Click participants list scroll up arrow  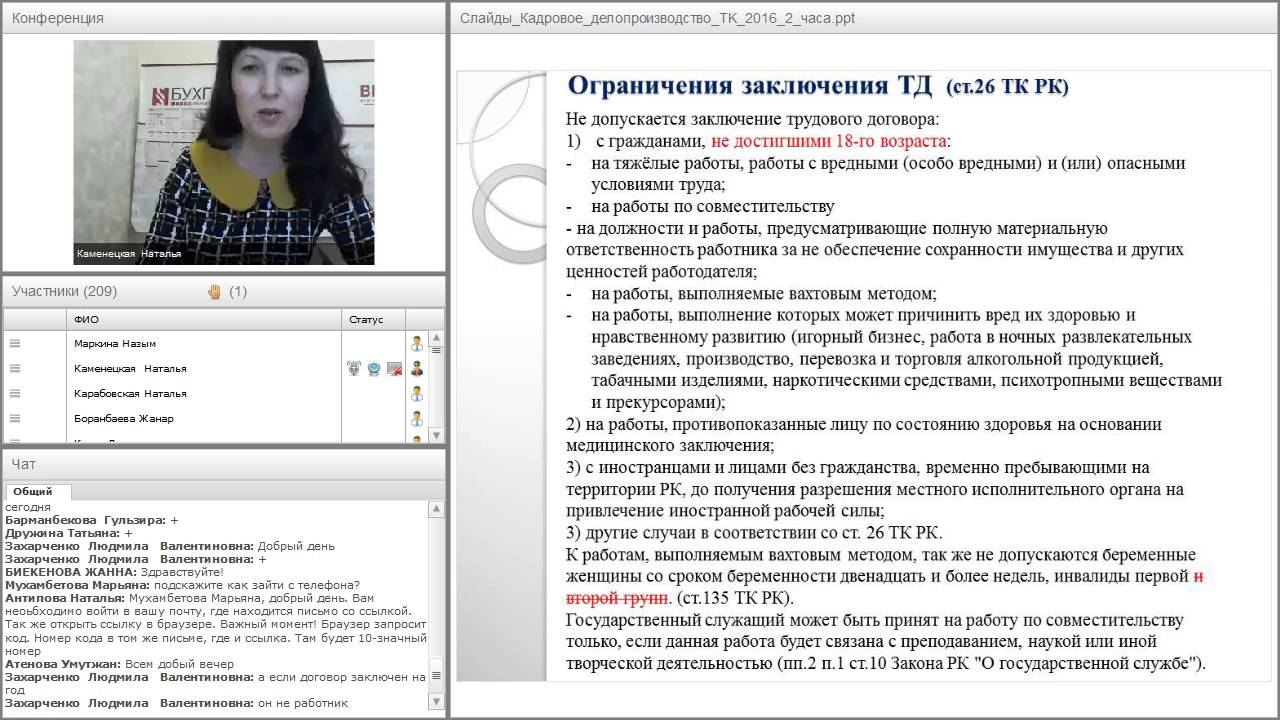437,338
